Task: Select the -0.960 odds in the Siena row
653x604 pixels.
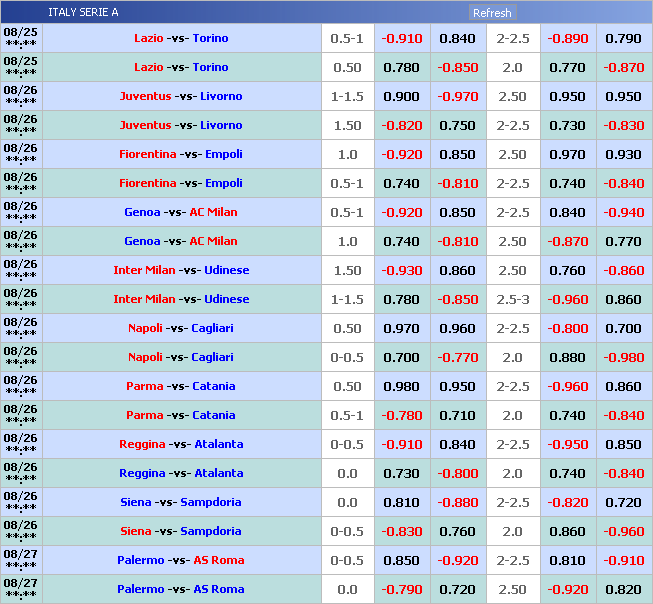Action: pyautogui.click(x=623, y=531)
